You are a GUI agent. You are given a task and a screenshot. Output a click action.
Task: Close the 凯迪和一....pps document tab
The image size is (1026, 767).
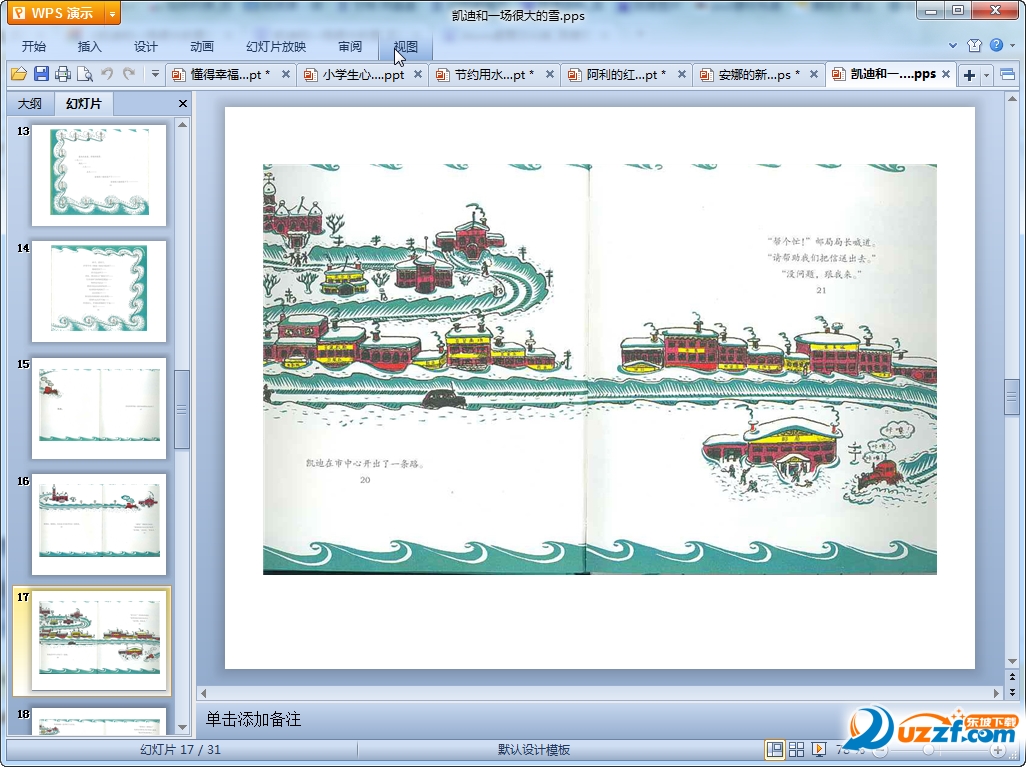pyautogui.click(x=946, y=75)
